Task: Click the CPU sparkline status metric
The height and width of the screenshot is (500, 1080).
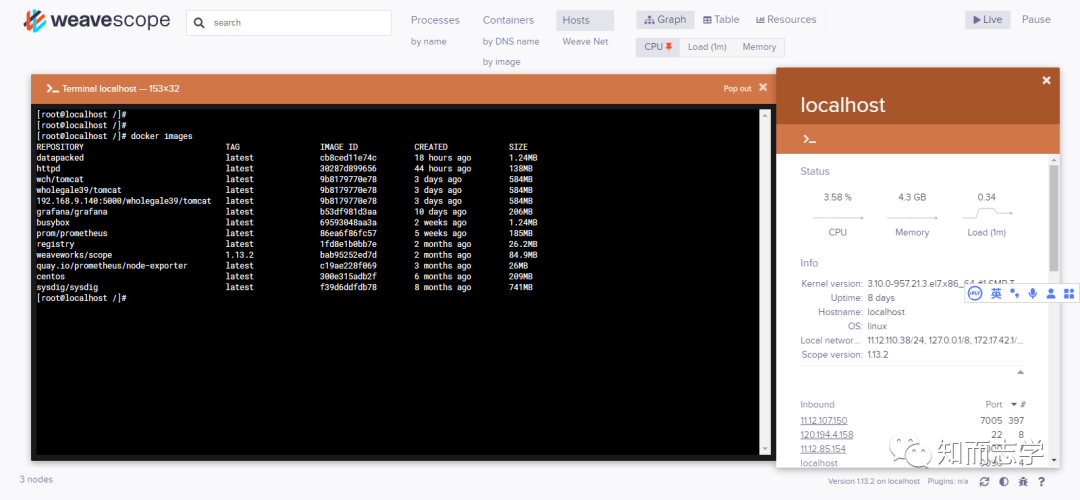Action: 838,216
